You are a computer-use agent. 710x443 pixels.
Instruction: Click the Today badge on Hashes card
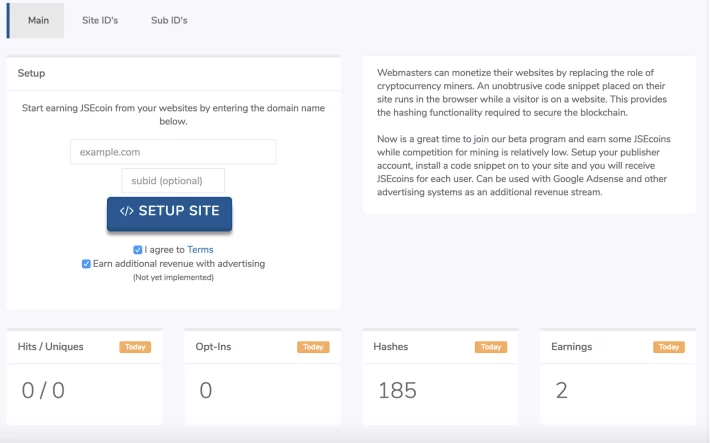(491, 347)
